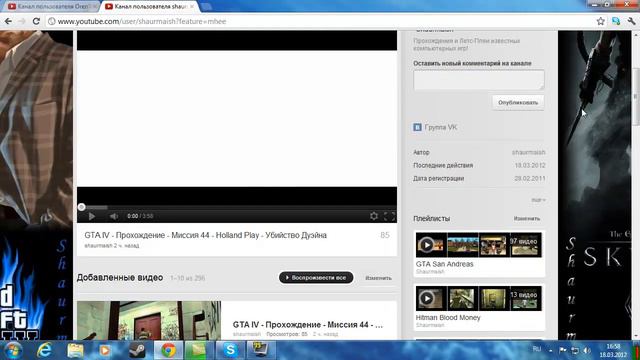The height and width of the screenshot is (360, 640).
Task: Open the Группа VK link
Action: click(441, 127)
